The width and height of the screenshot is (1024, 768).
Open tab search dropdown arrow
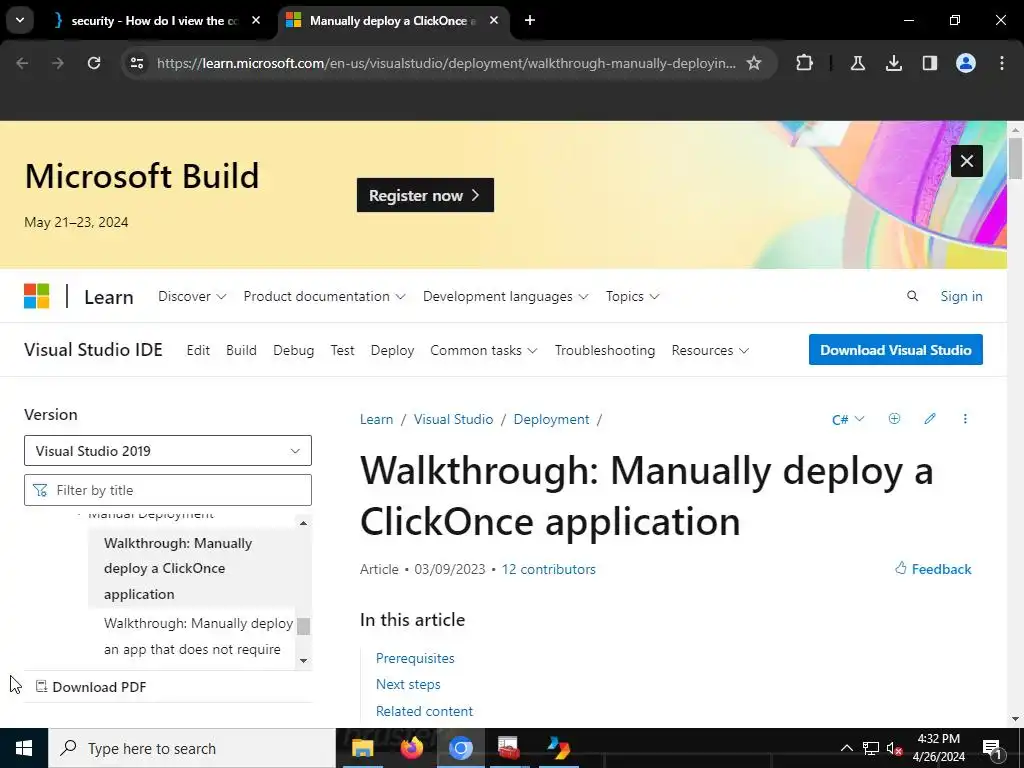pyautogui.click(x=20, y=20)
